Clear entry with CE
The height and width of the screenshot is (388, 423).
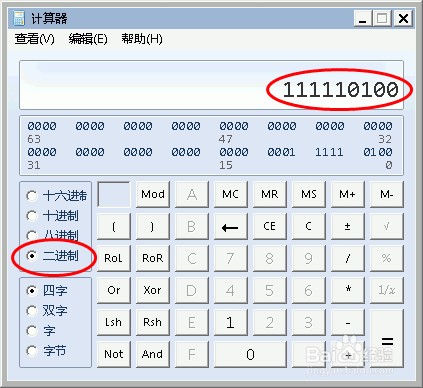point(270,226)
